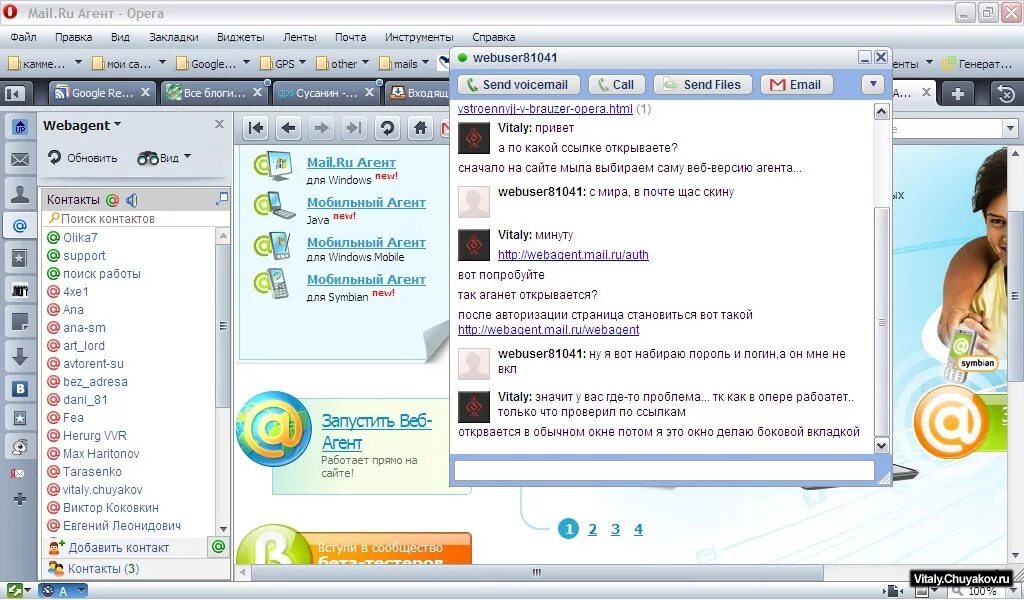
Task: Expand the Webagent panel title dropdown
Action: pyautogui.click(x=82, y=125)
